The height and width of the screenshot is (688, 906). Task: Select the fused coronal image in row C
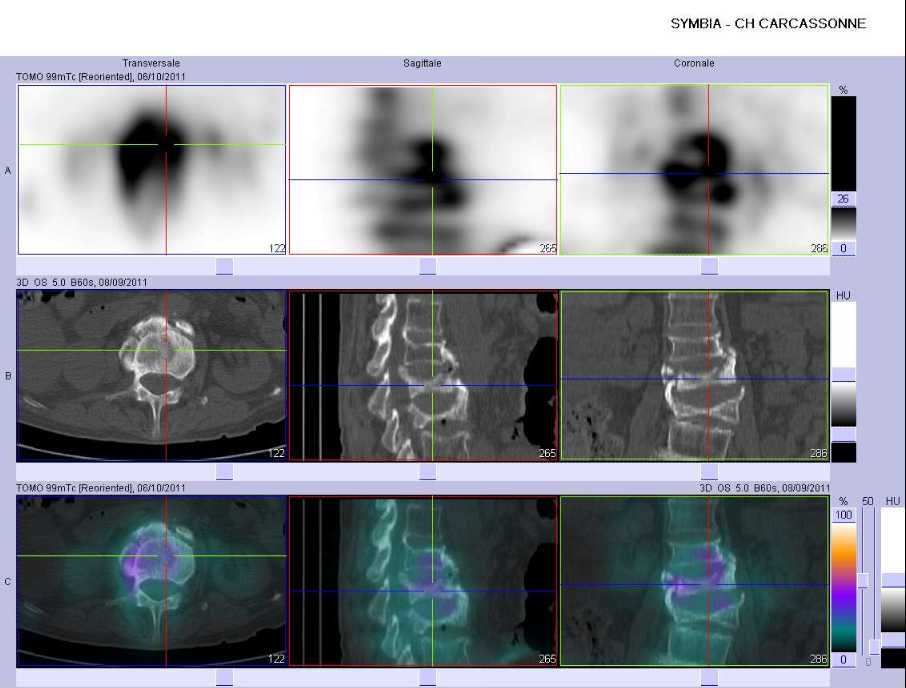[x=695, y=581]
